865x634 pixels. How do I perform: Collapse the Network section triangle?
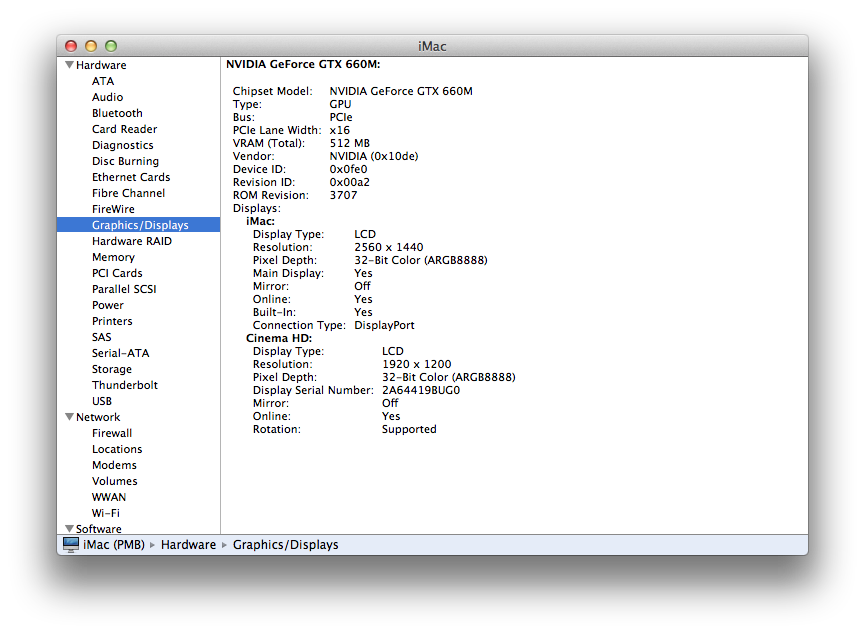pyautogui.click(x=70, y=417)
